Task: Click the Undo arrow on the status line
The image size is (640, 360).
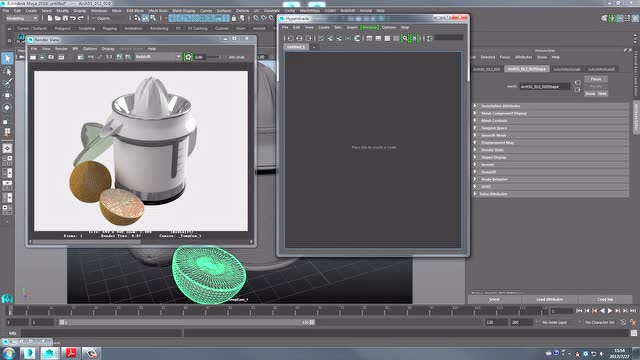Action: click(x=73, y=18)
